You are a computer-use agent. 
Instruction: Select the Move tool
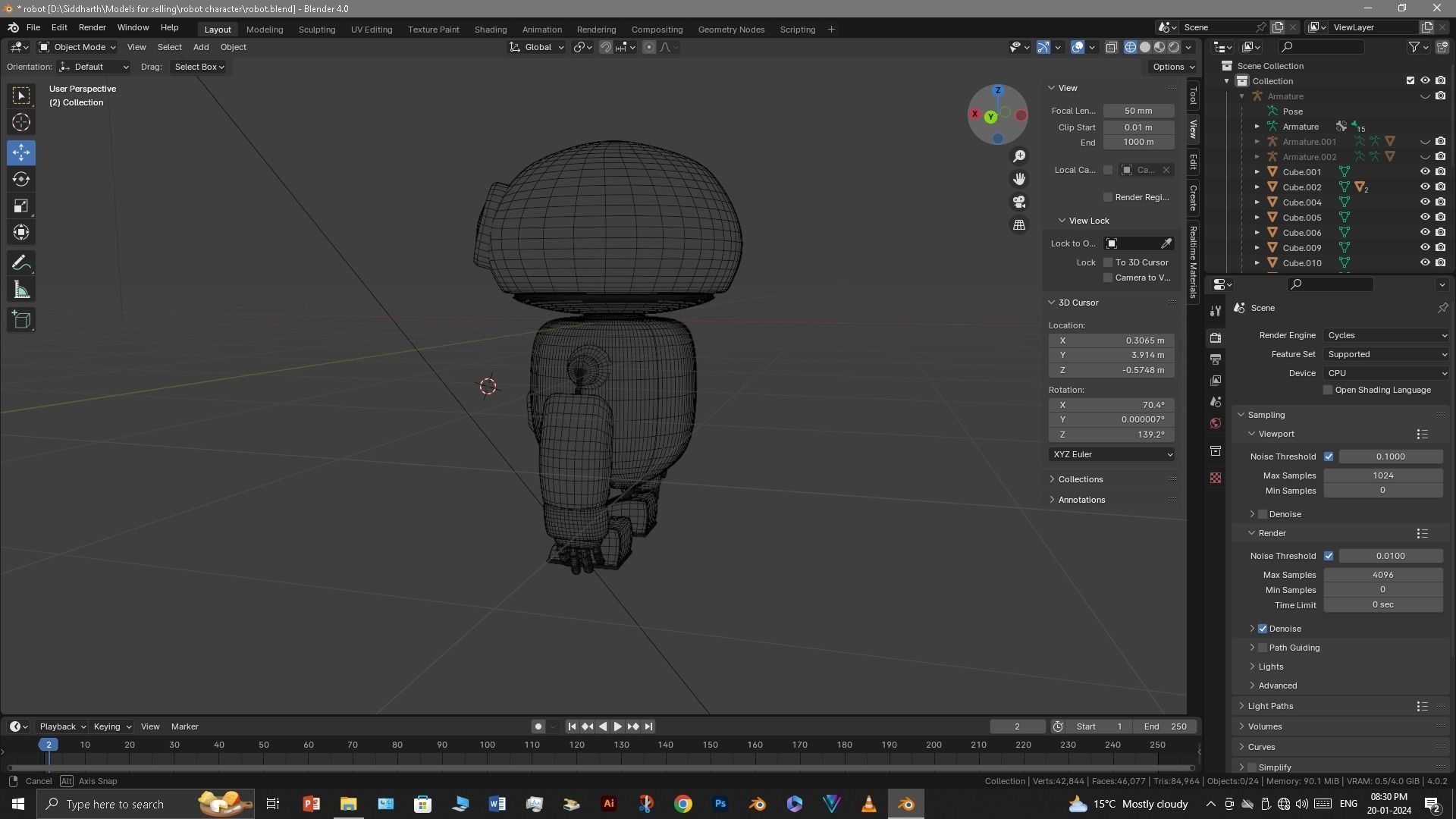pos(21,152)
